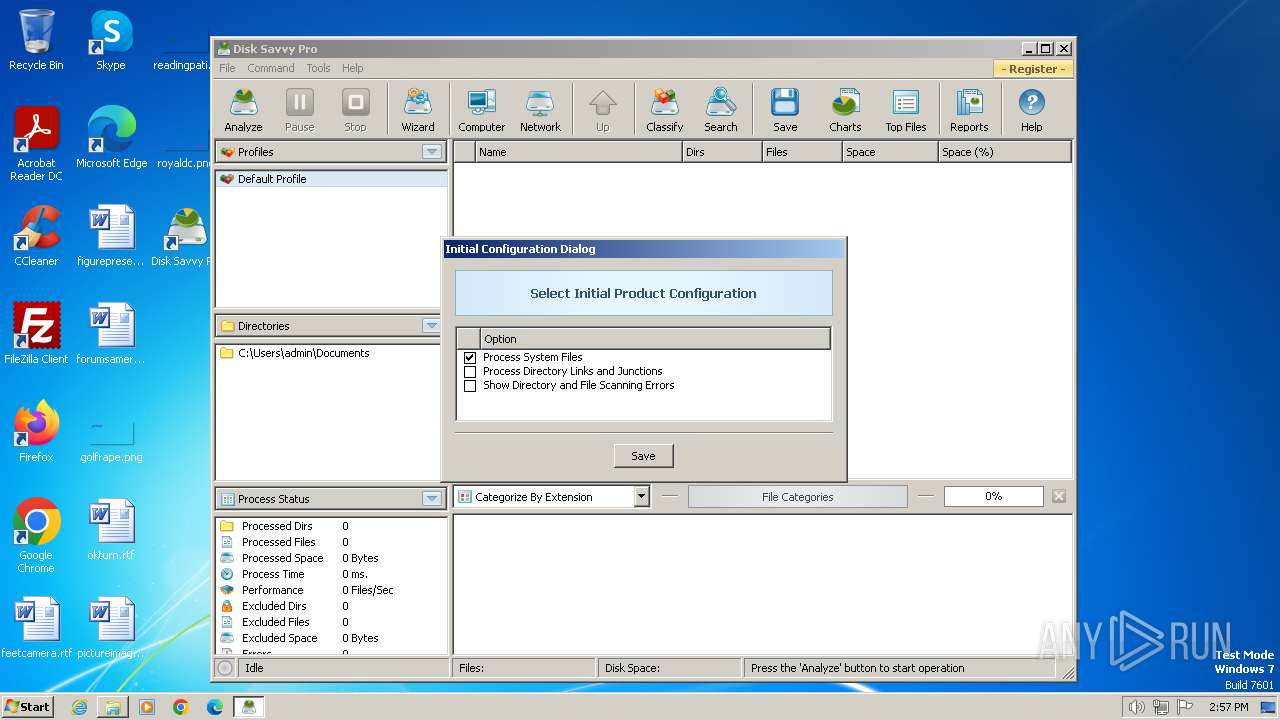Open figurerepresentation Word file on desktop
Viewport: 1280px width, 720px height.
point(110,236)
